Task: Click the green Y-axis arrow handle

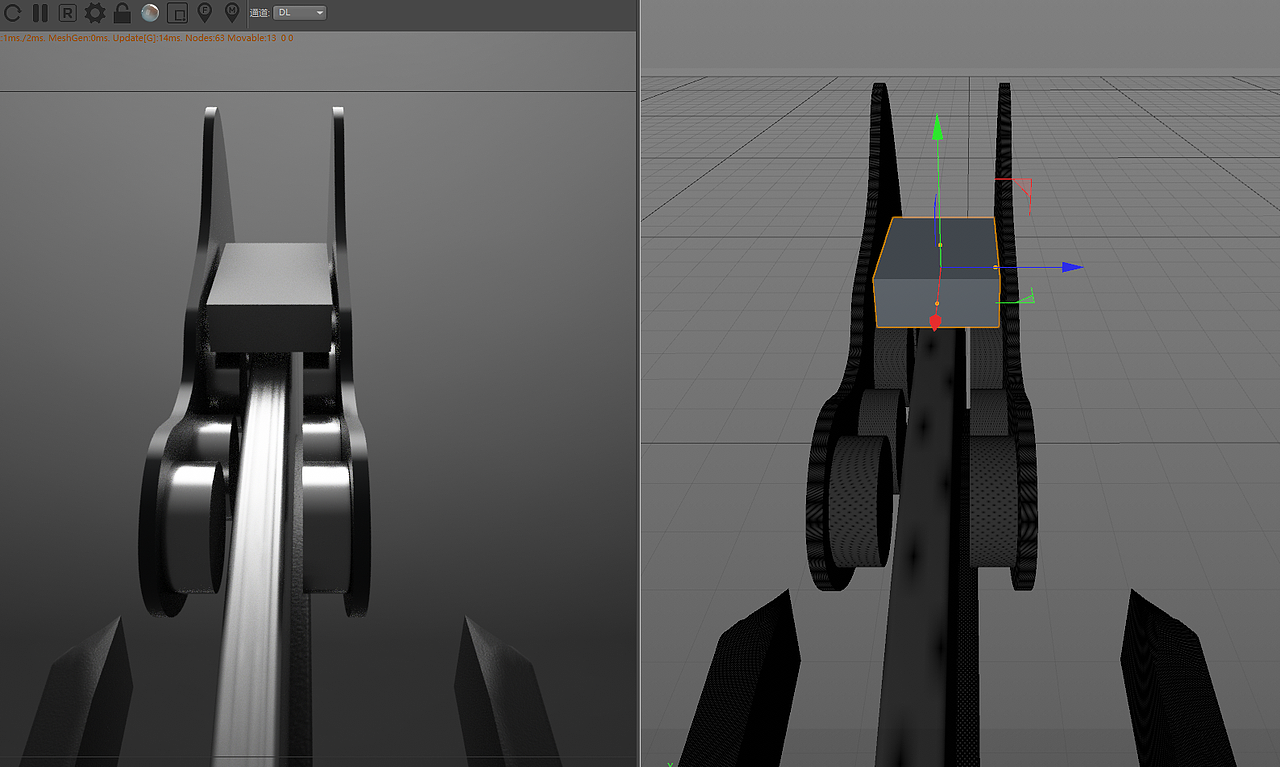Action: [938, 126]
